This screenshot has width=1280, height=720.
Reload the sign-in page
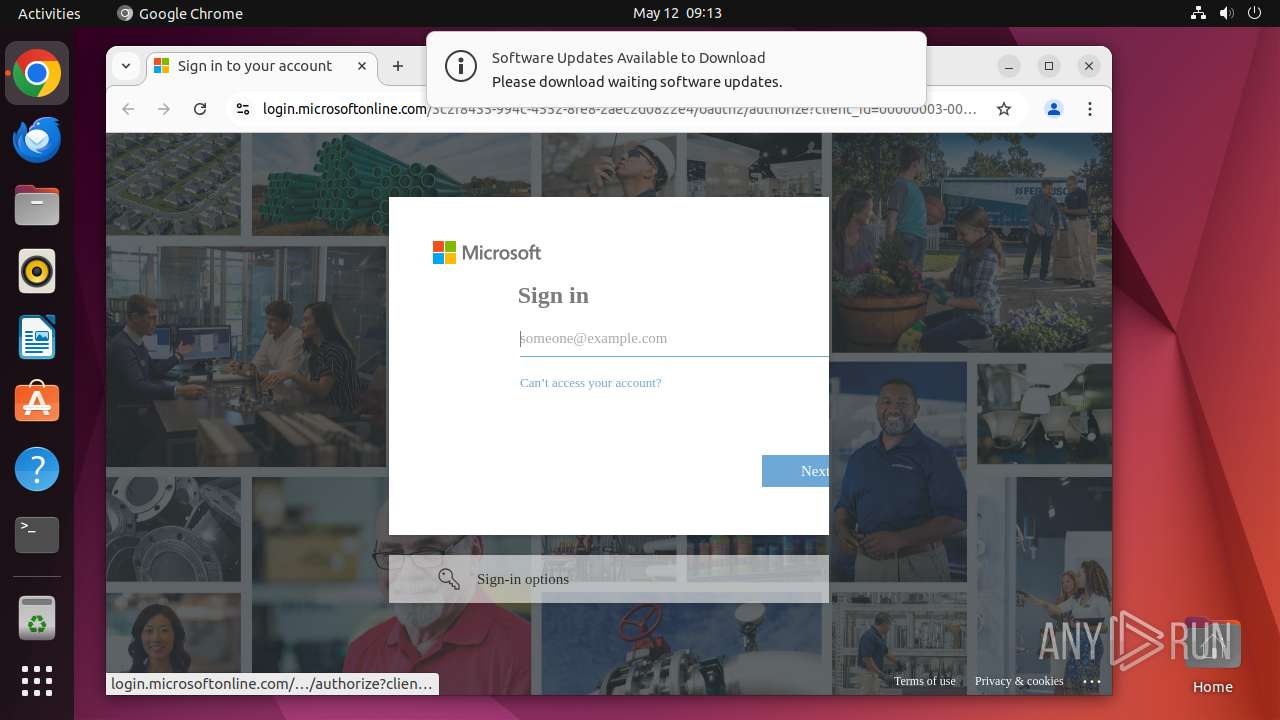(200, 109)
